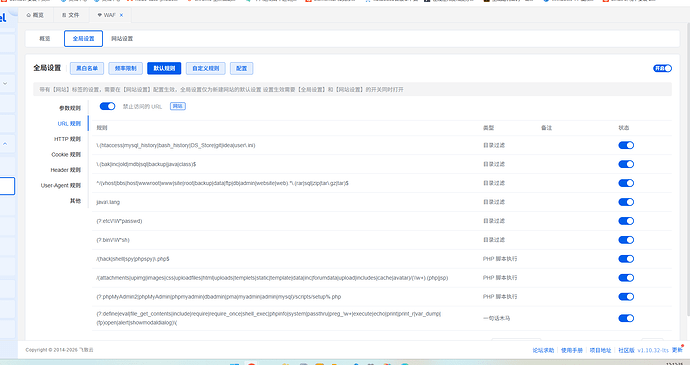Switch to the 概览 top tab with home icon

point(35,15)
